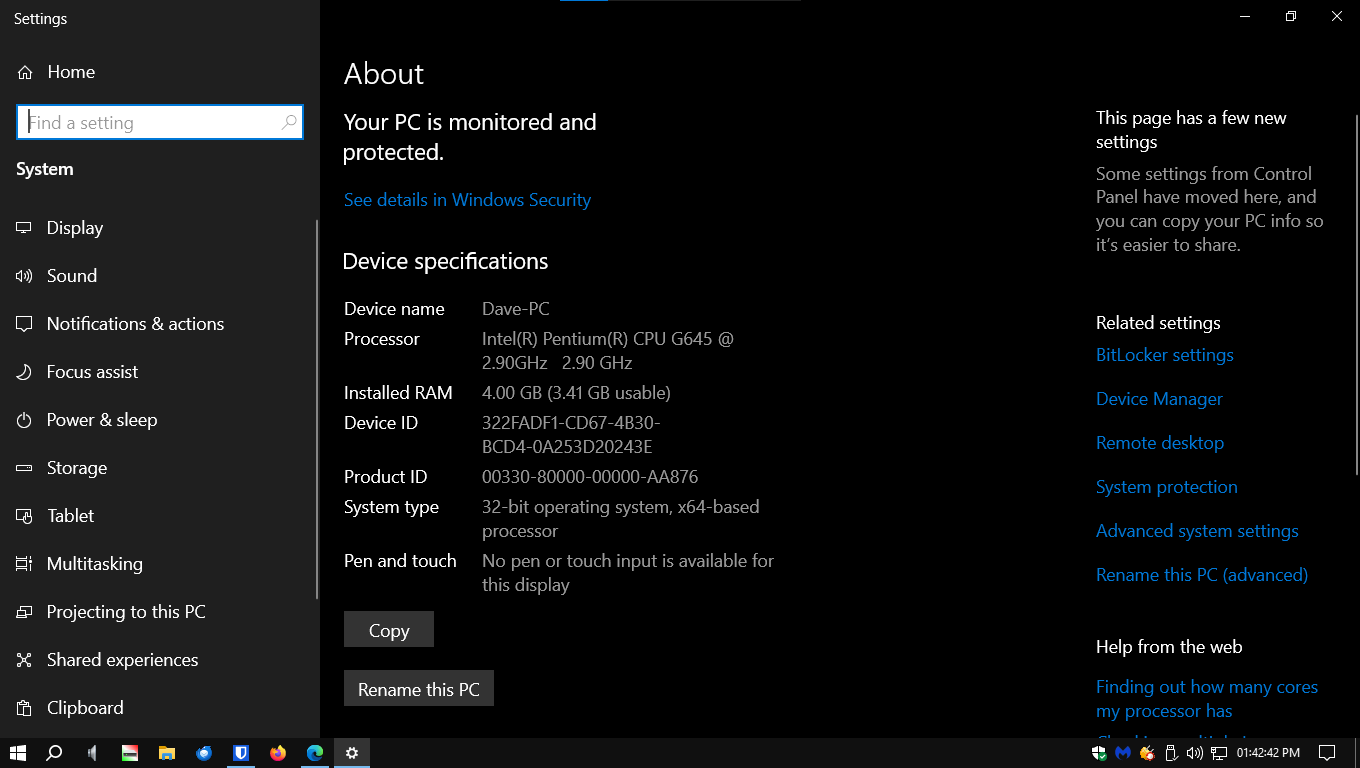Click the system tray clock

[x=1268, y=753]
